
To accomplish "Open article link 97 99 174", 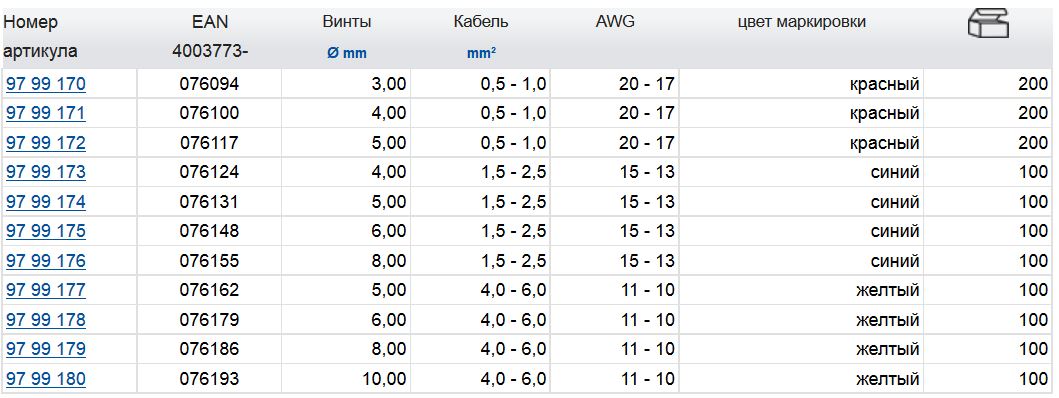I will coord(46,202).
